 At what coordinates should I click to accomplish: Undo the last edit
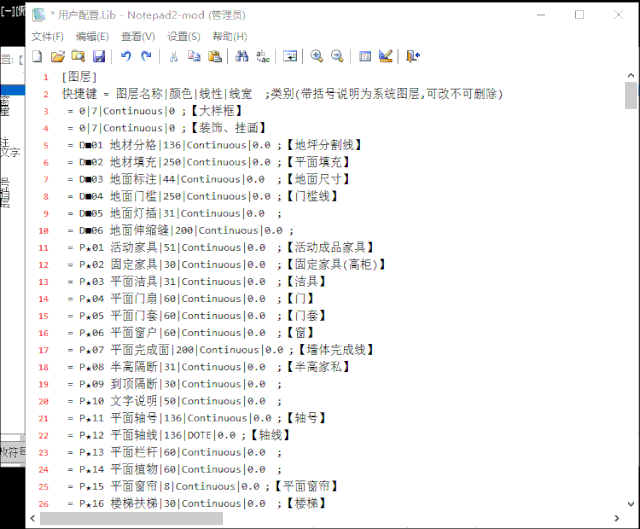(126, 56)
